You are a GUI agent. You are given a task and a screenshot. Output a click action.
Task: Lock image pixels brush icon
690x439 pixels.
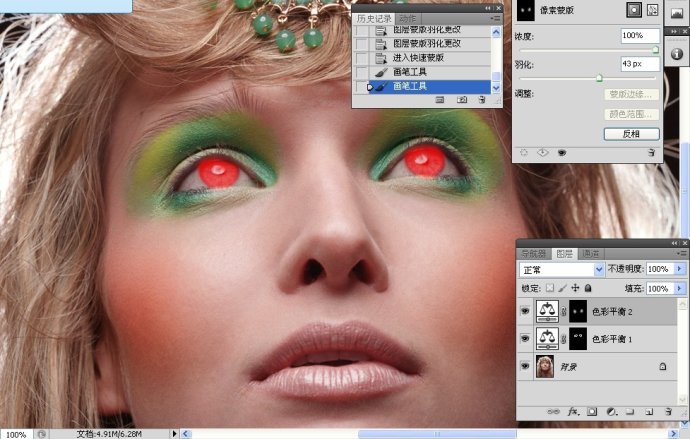tap(562, 288)
